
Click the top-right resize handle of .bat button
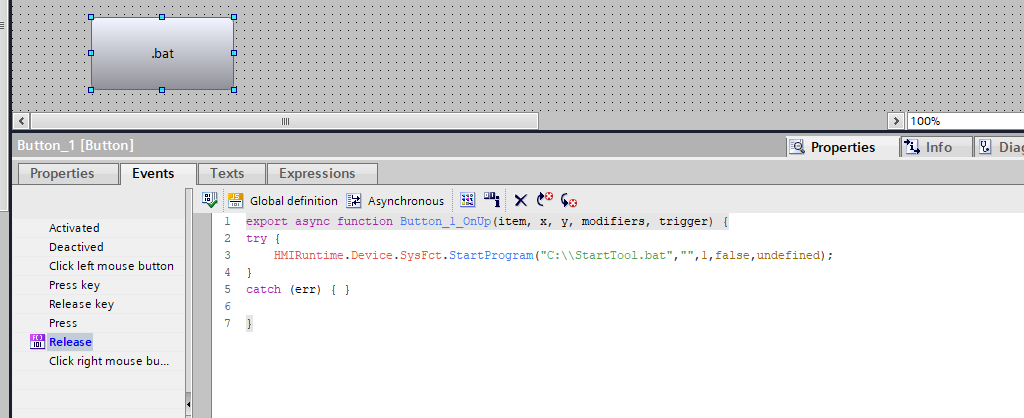point(234,17)
